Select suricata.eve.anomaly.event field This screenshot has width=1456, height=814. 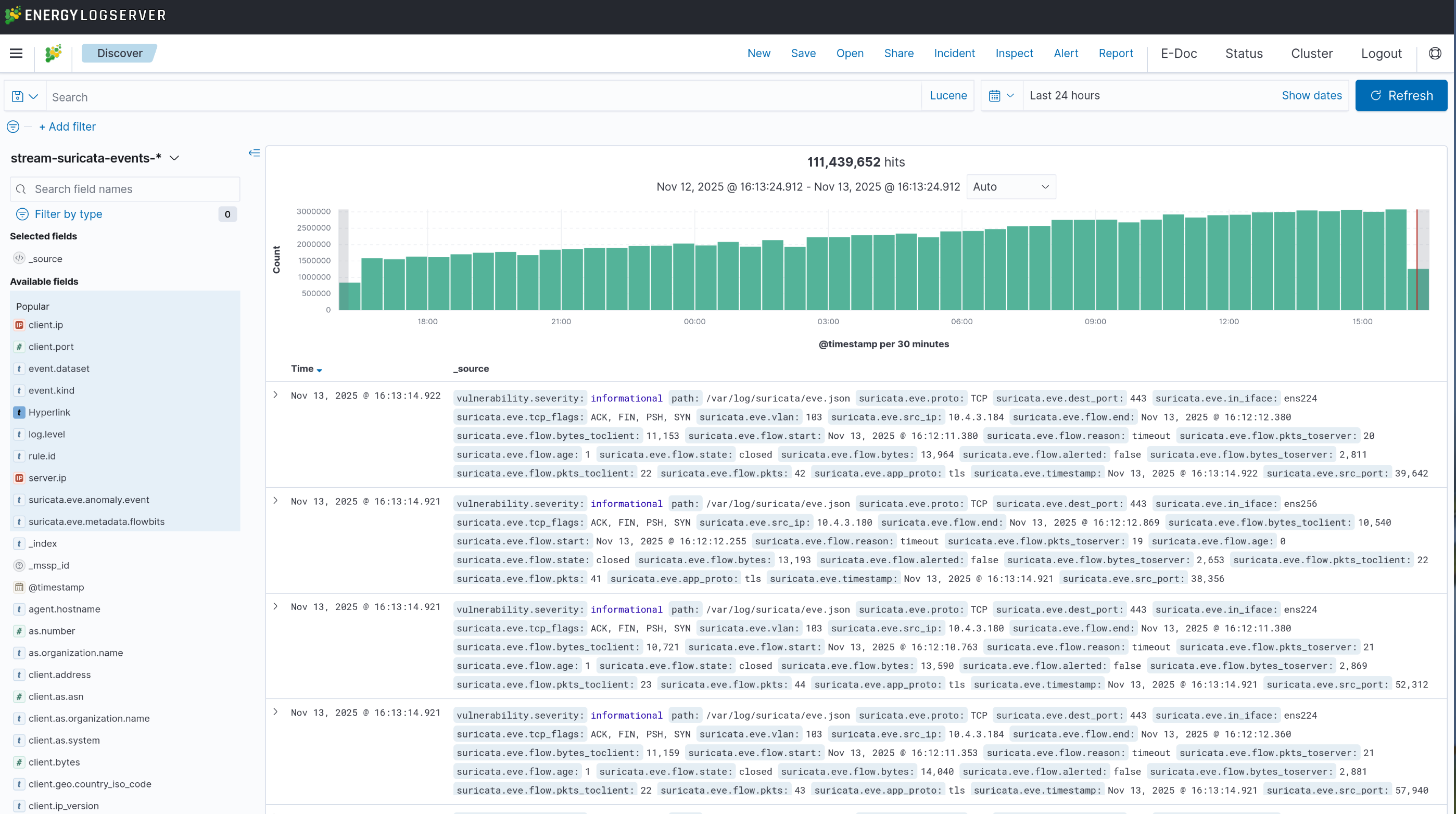coord(88,500)
